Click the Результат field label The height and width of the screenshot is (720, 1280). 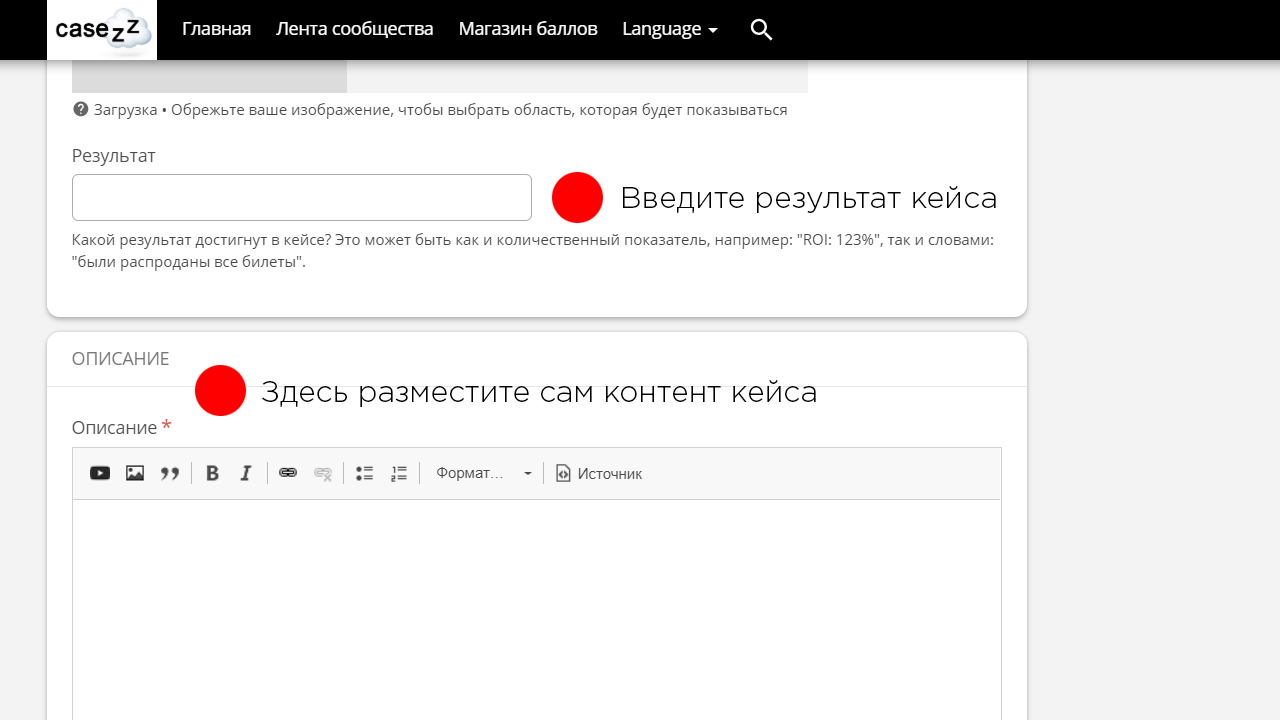click(x=114, y=156)
